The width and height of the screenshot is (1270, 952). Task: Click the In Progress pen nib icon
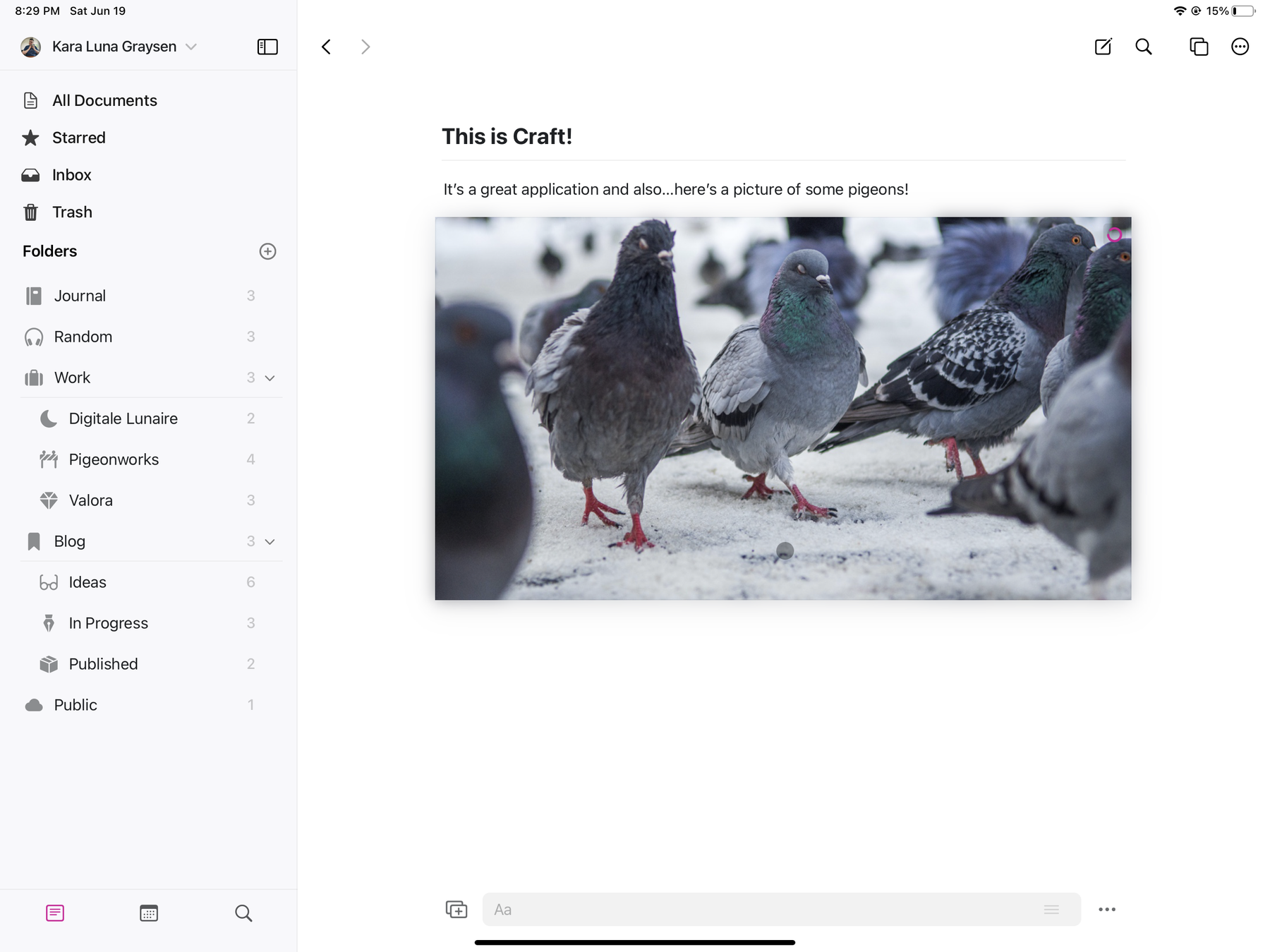pyautogui.click(x=49, y=623)
